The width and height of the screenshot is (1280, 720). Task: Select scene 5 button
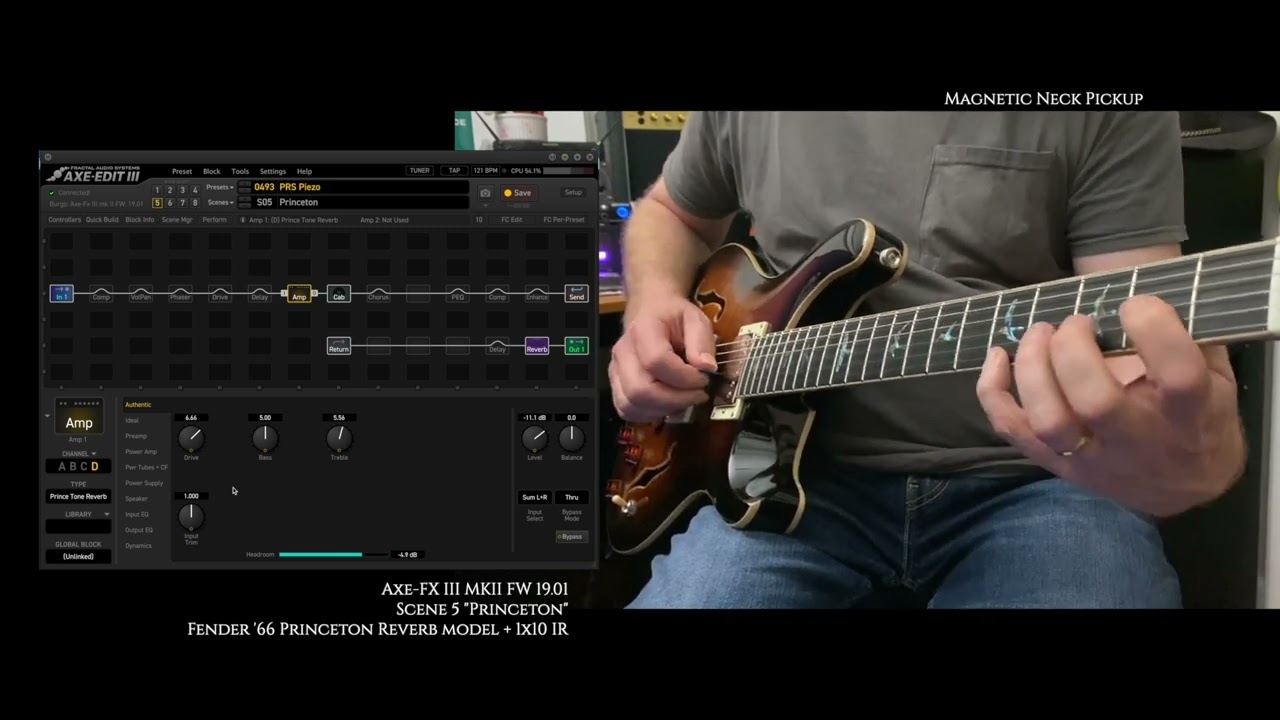coord(157,203)
